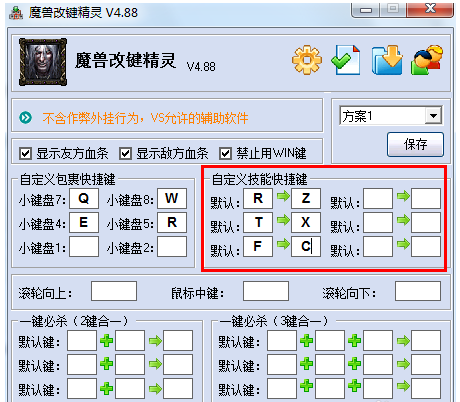Click the 自定义技能快捷键 group label

[260, 179]
